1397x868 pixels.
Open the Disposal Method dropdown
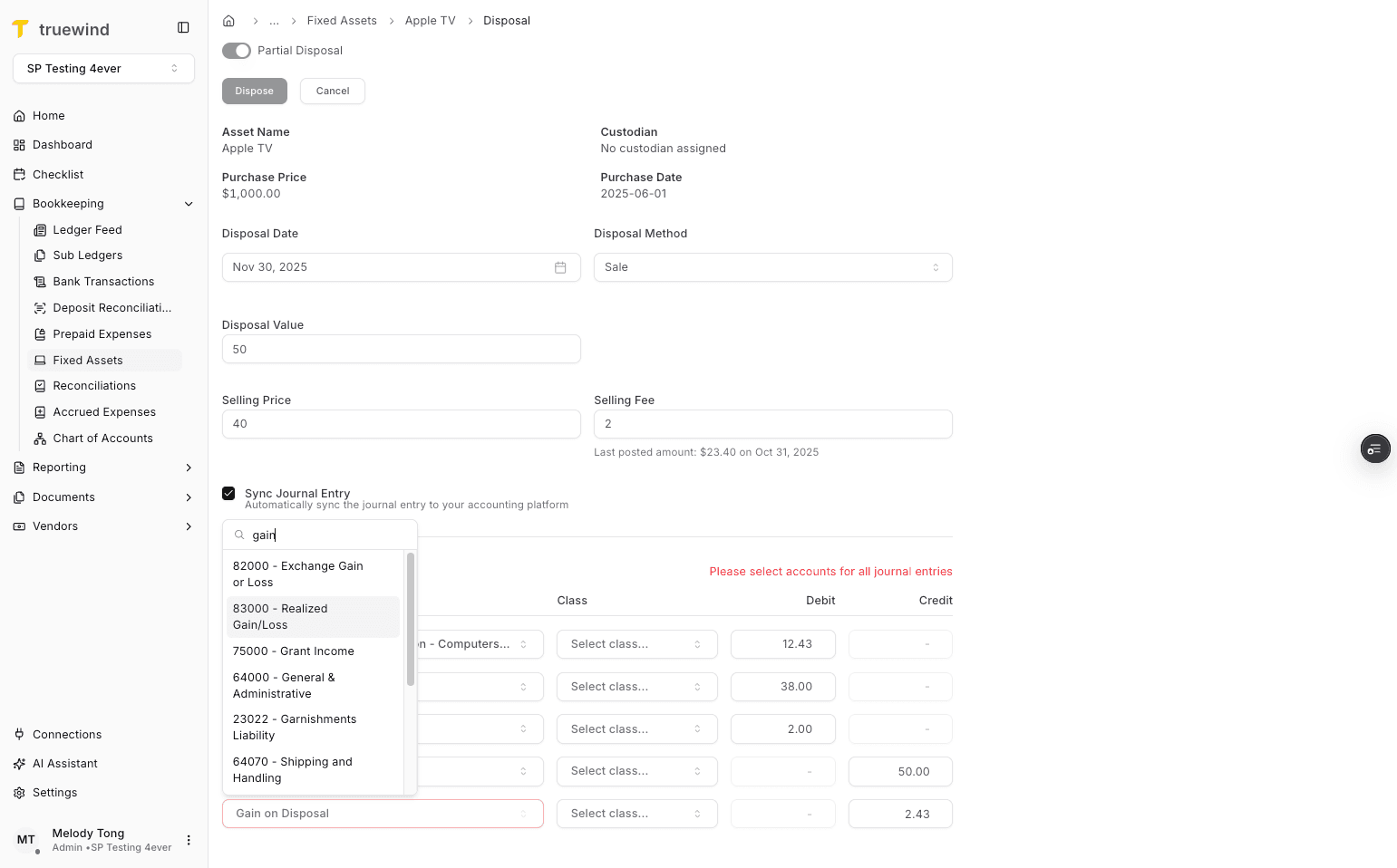772,267
